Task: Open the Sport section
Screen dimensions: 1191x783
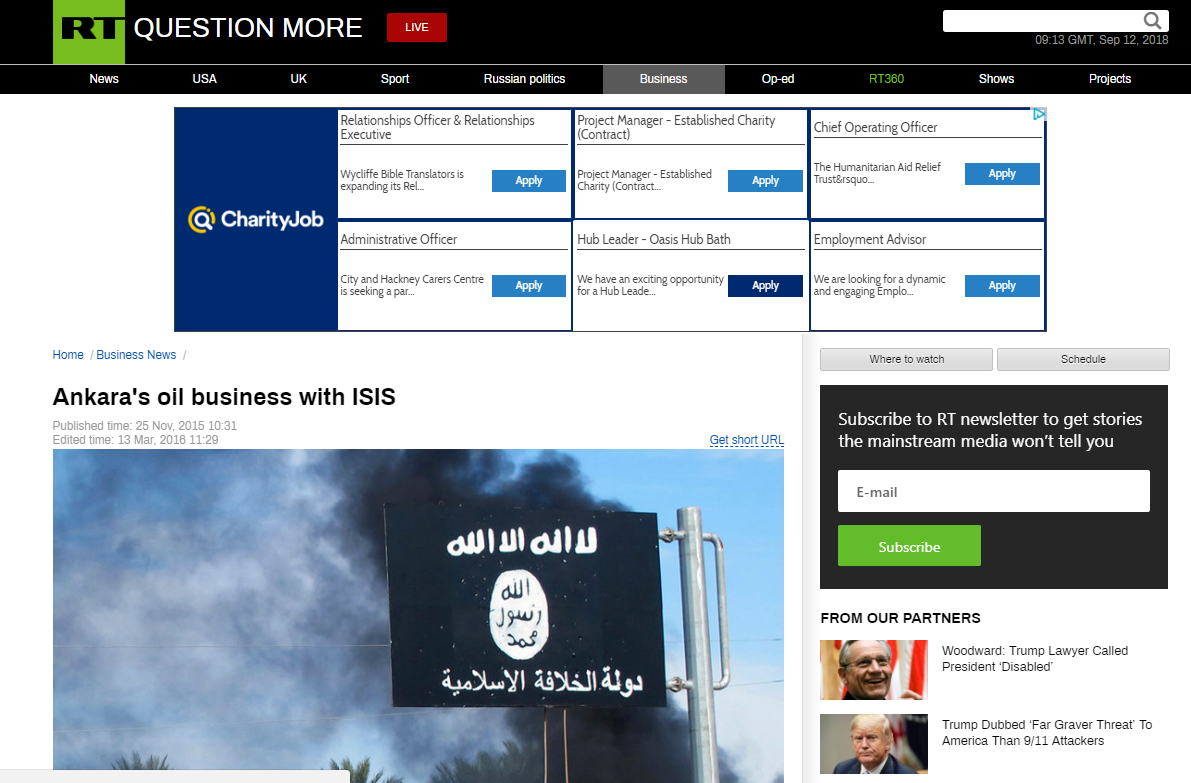Action: (395, 79)
